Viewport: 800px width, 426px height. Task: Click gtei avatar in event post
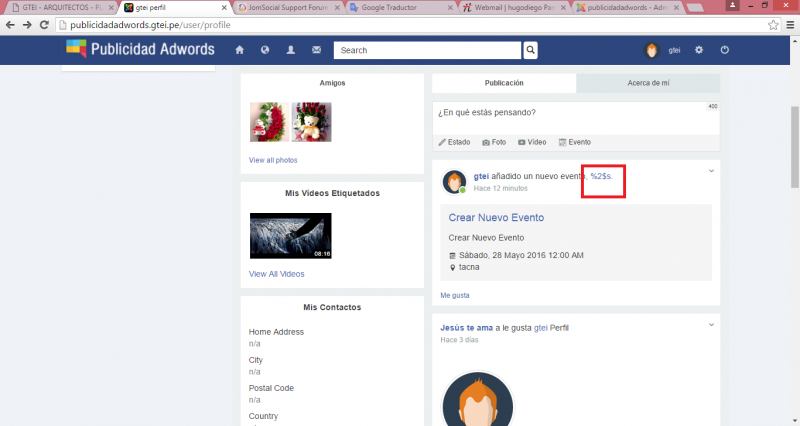coord(454,182)
